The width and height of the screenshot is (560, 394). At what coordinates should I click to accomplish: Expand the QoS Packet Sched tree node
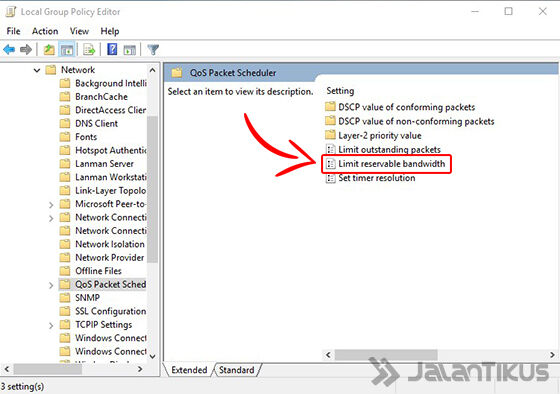[51, 285]
